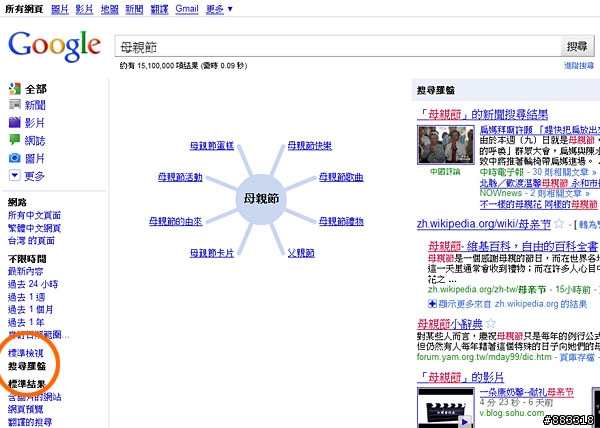Image resolution: width=600 pixels, height=428 pixels.
Task: Open 「母親節」的新聞搜尋結果 heading link
Action: (x=483, y=114)
